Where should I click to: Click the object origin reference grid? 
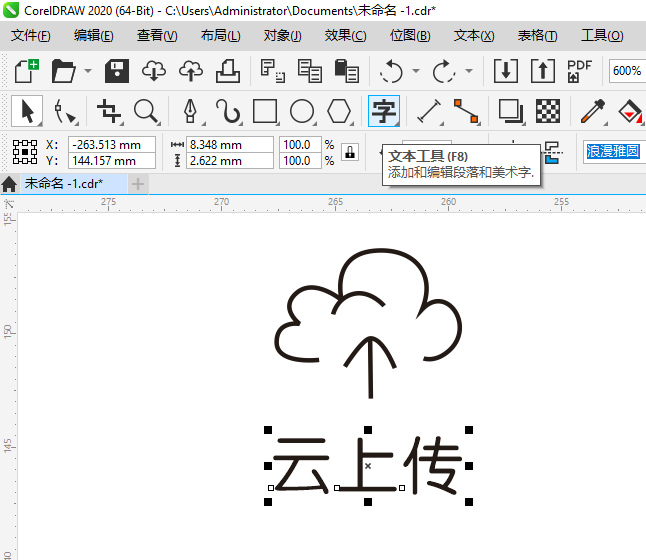[x=25, y=152]
